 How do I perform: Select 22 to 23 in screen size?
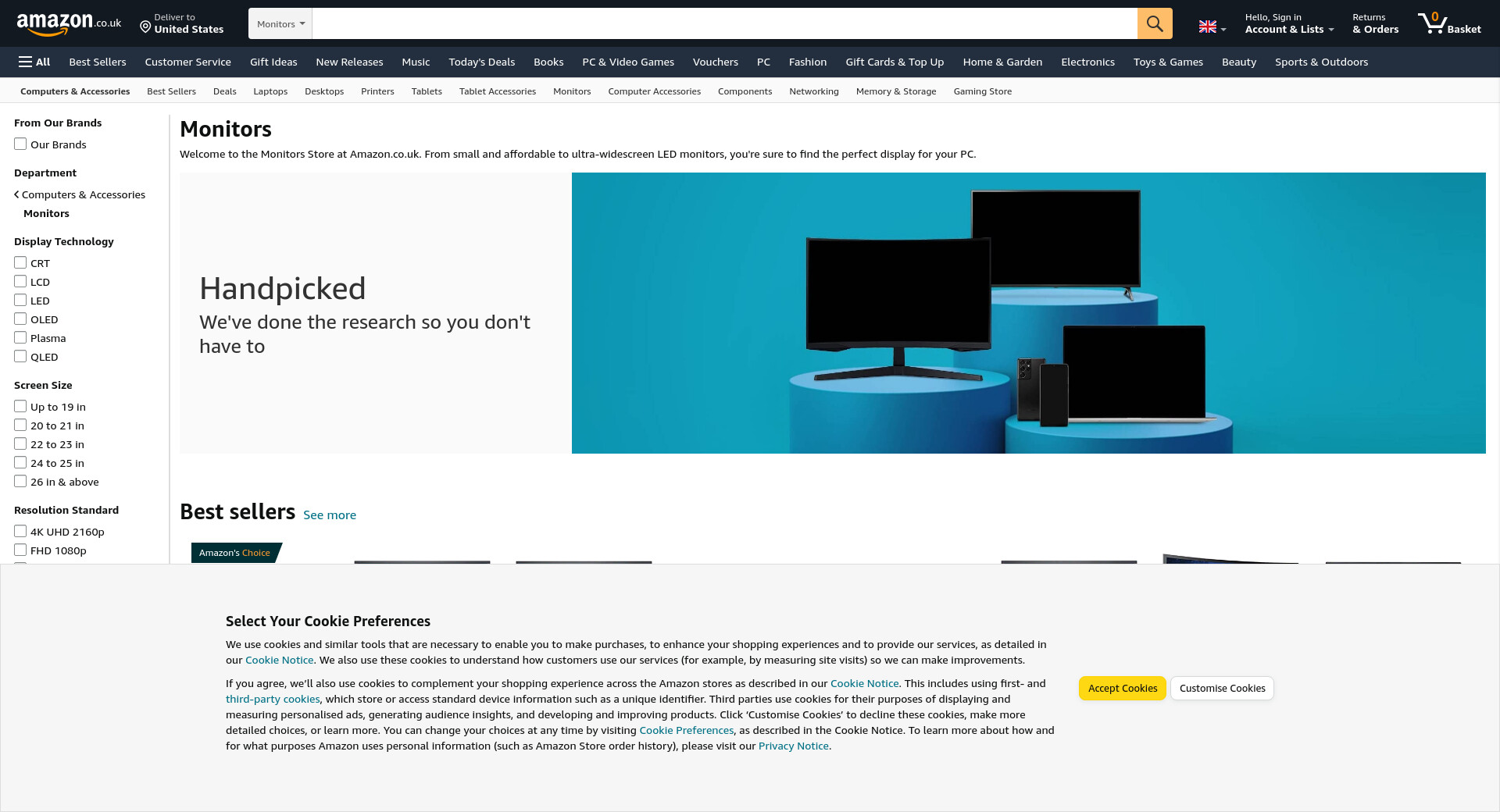[x=20, y=443]
